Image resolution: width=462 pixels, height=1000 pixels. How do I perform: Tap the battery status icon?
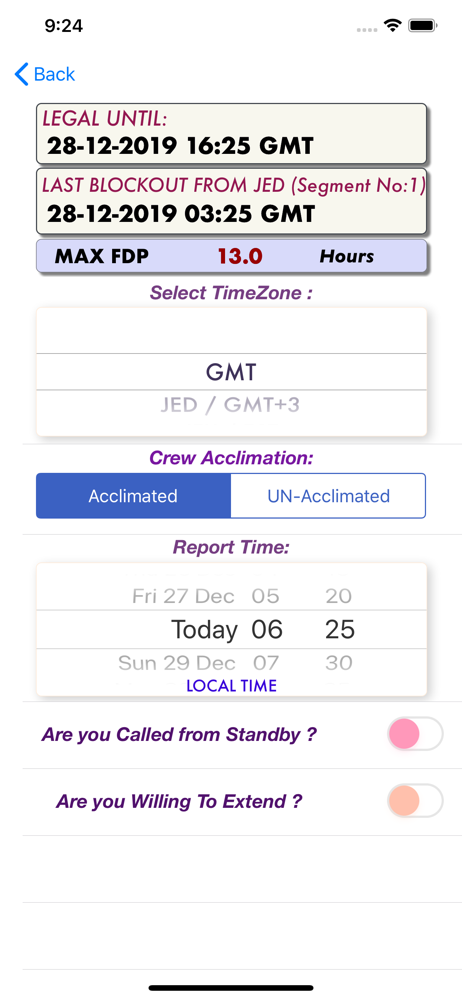click(422, 26)
